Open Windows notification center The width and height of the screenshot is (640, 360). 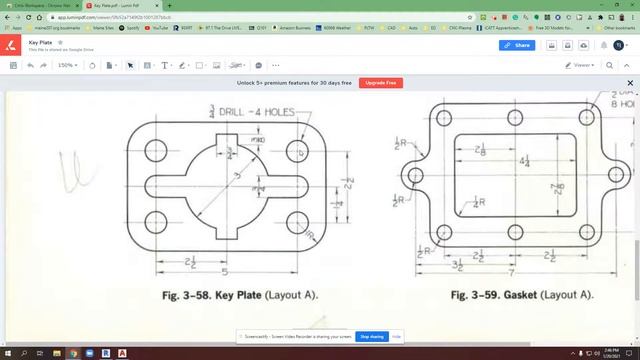click(629, 353)
